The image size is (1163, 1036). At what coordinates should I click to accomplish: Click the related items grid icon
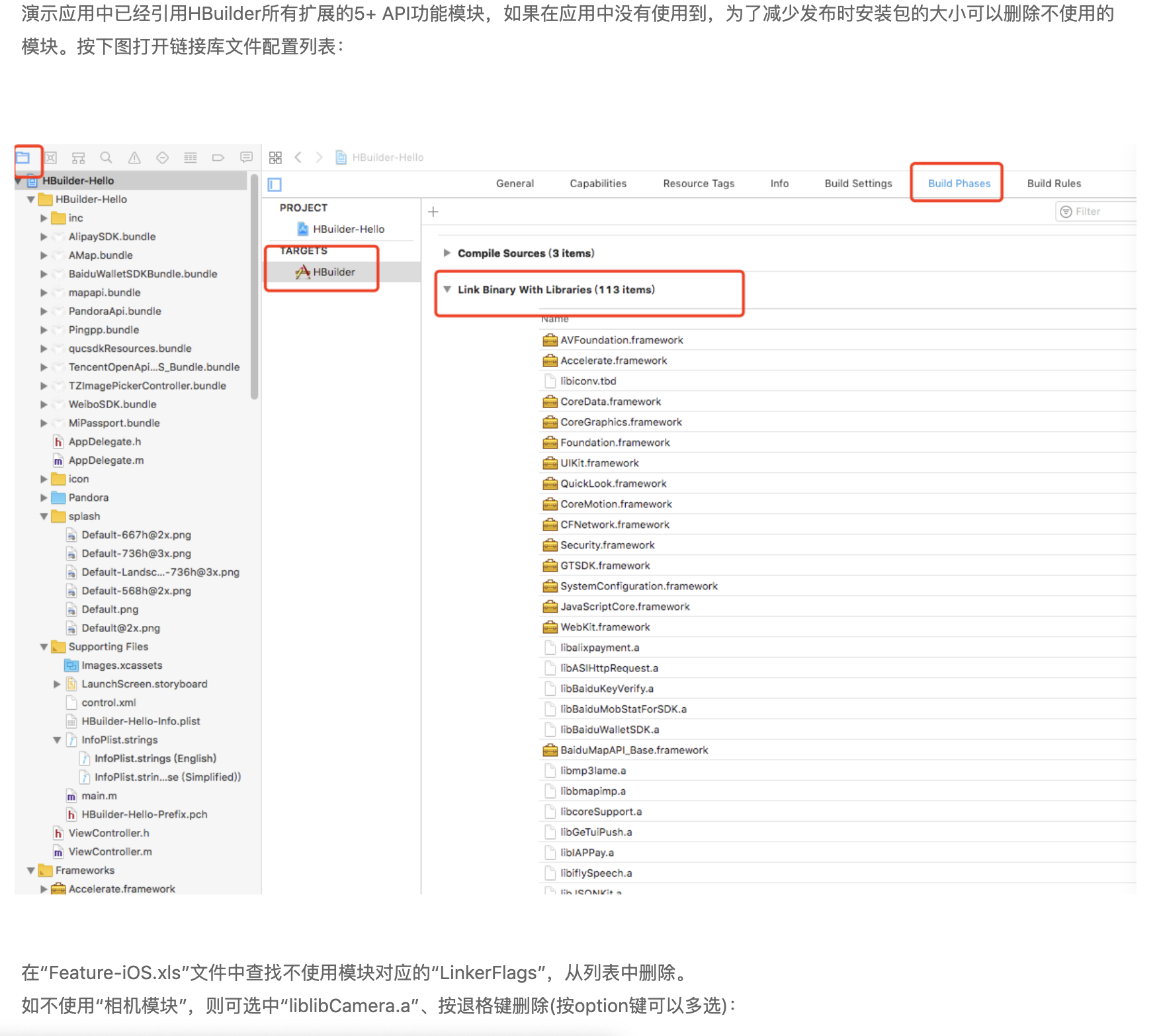276,157
